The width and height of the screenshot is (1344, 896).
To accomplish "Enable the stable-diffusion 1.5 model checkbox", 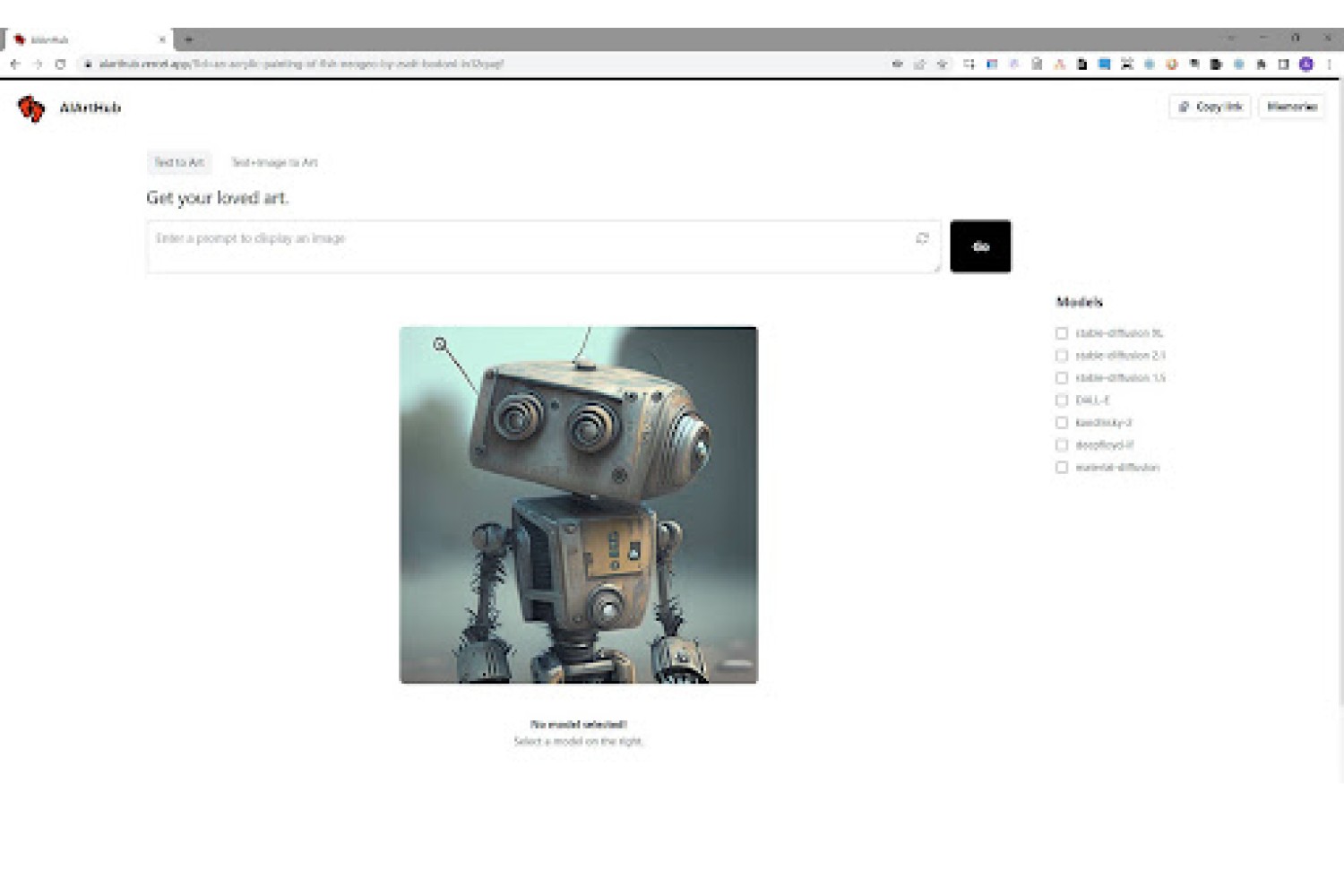I will (1062, 378).
